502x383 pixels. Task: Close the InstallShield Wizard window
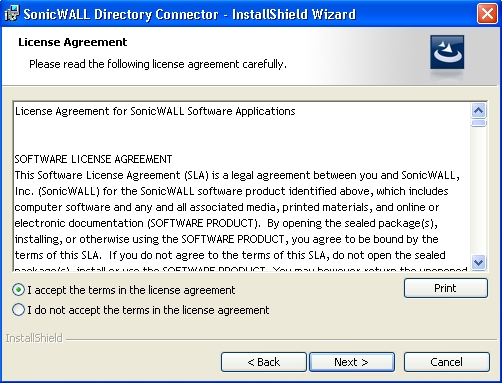(x=487, y=14)
